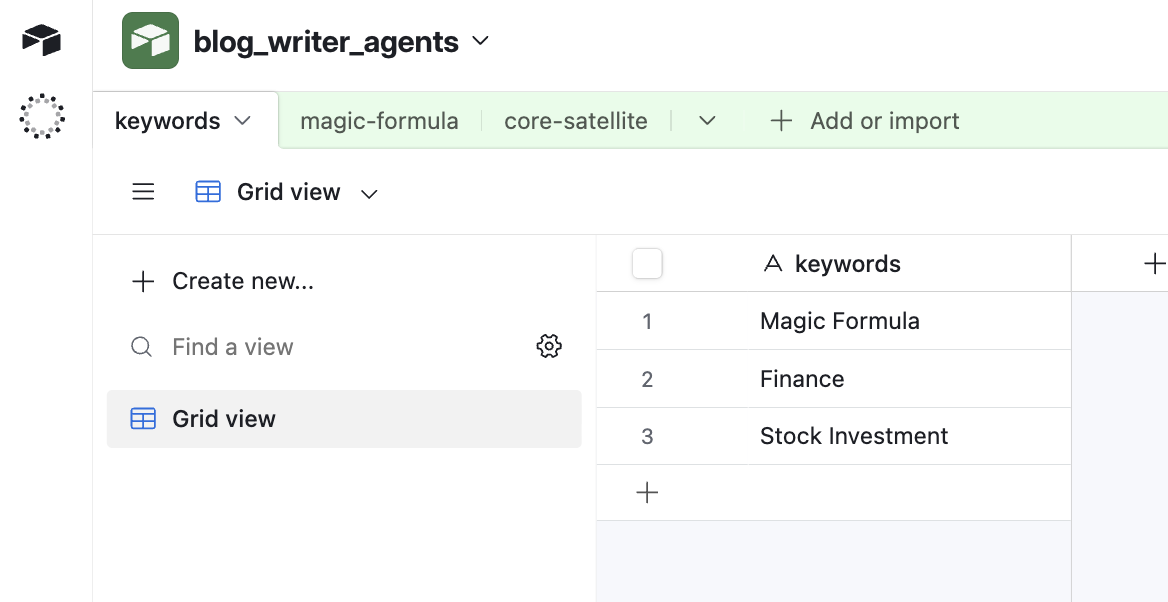This screenshot has width=1168, height=602.
Task: Open the Grid view options chevron
Action: [x=369, y=193]
